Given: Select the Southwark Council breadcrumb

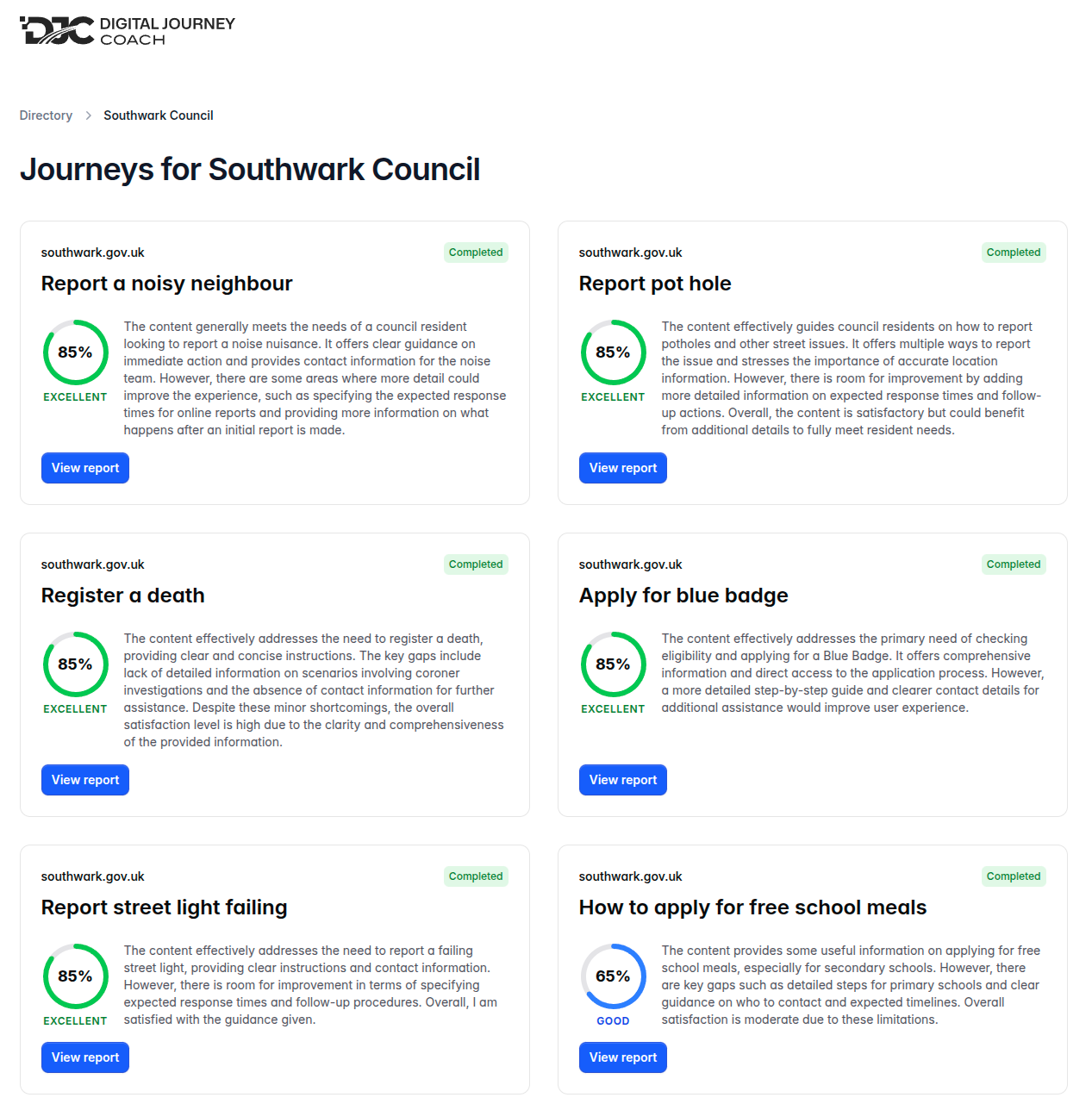Looking at the screenshot, I should click(159, 115).
